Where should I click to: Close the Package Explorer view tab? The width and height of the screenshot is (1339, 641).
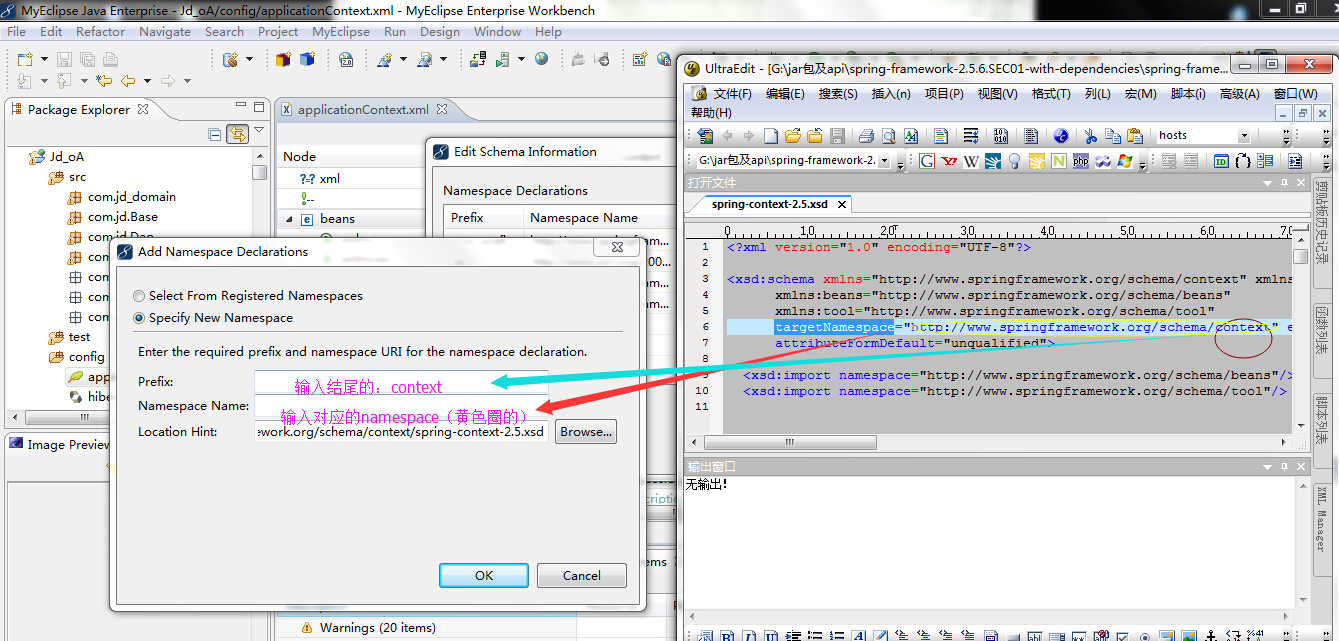pos(142,109)
